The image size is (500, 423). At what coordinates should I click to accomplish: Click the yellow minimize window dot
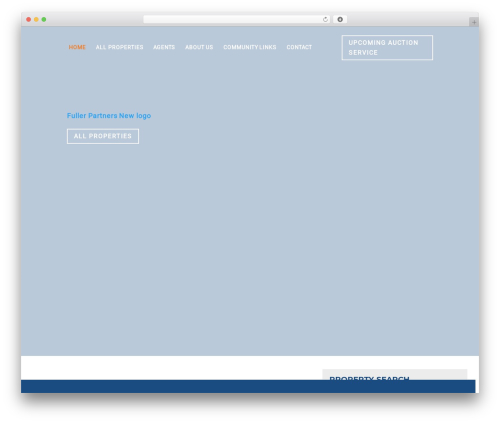[36, 20]
